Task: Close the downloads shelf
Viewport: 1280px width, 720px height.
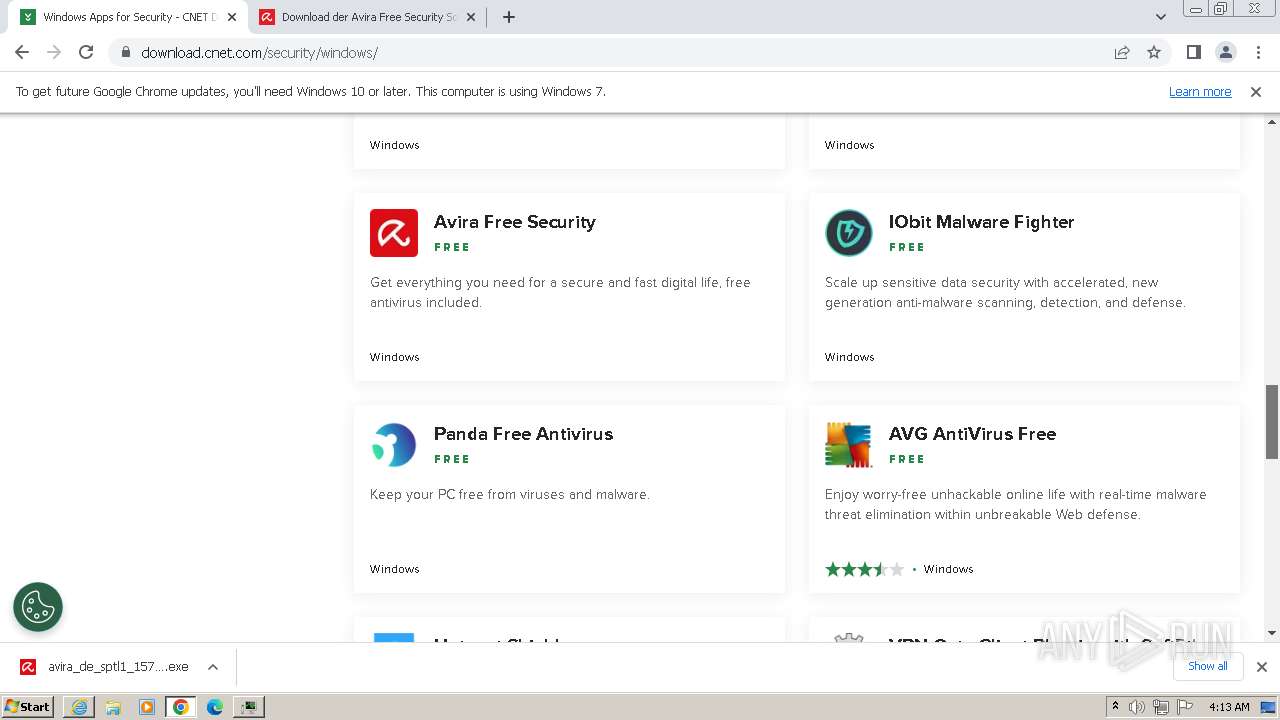Action: coord(1262,667)
